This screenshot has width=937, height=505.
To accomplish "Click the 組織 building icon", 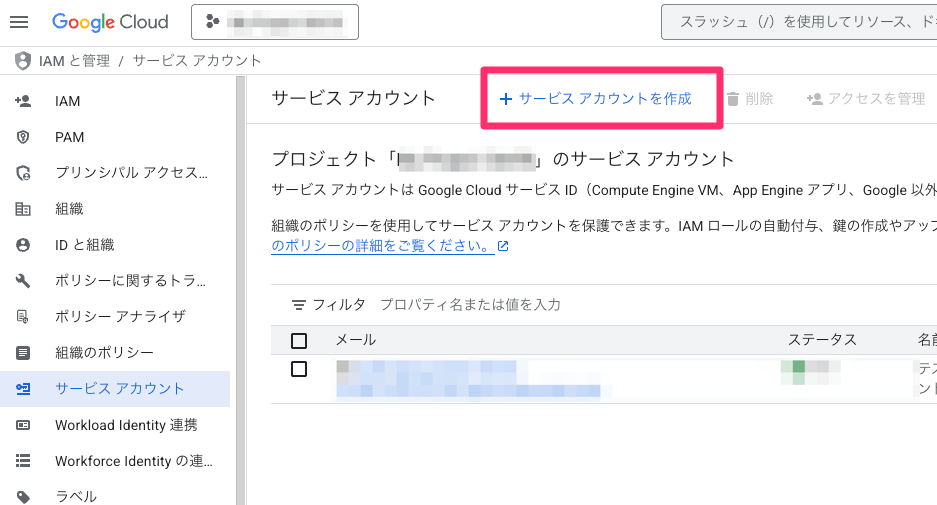I will coord(23,209).
